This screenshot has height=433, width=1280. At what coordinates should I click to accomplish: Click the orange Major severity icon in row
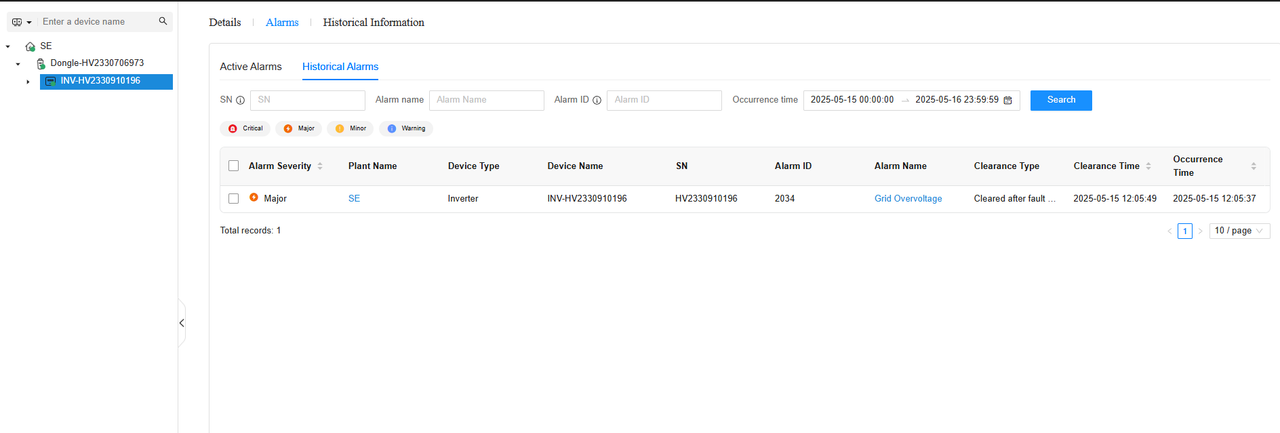pos(254,198)
